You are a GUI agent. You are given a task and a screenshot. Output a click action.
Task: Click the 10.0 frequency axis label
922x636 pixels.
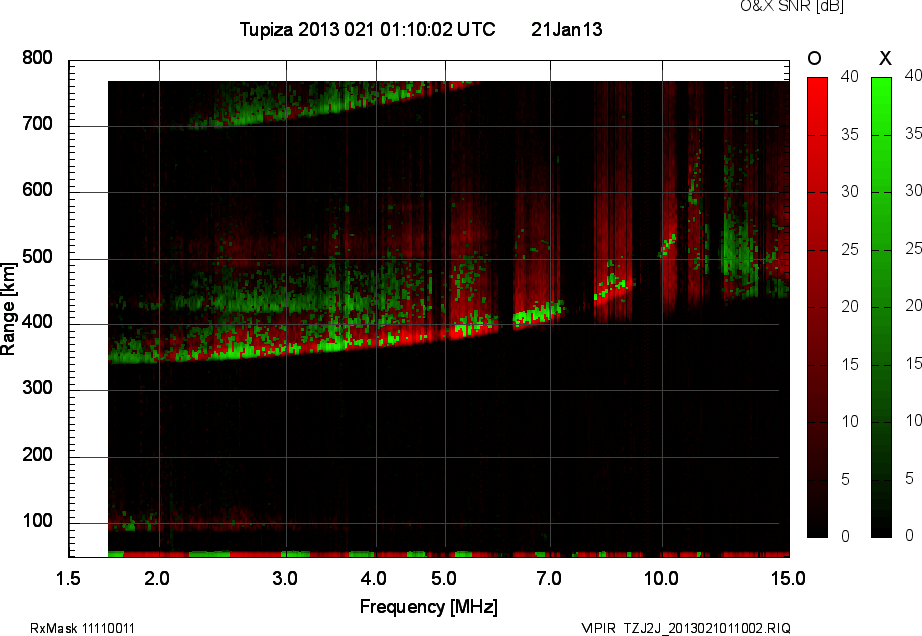pos(661,578)
